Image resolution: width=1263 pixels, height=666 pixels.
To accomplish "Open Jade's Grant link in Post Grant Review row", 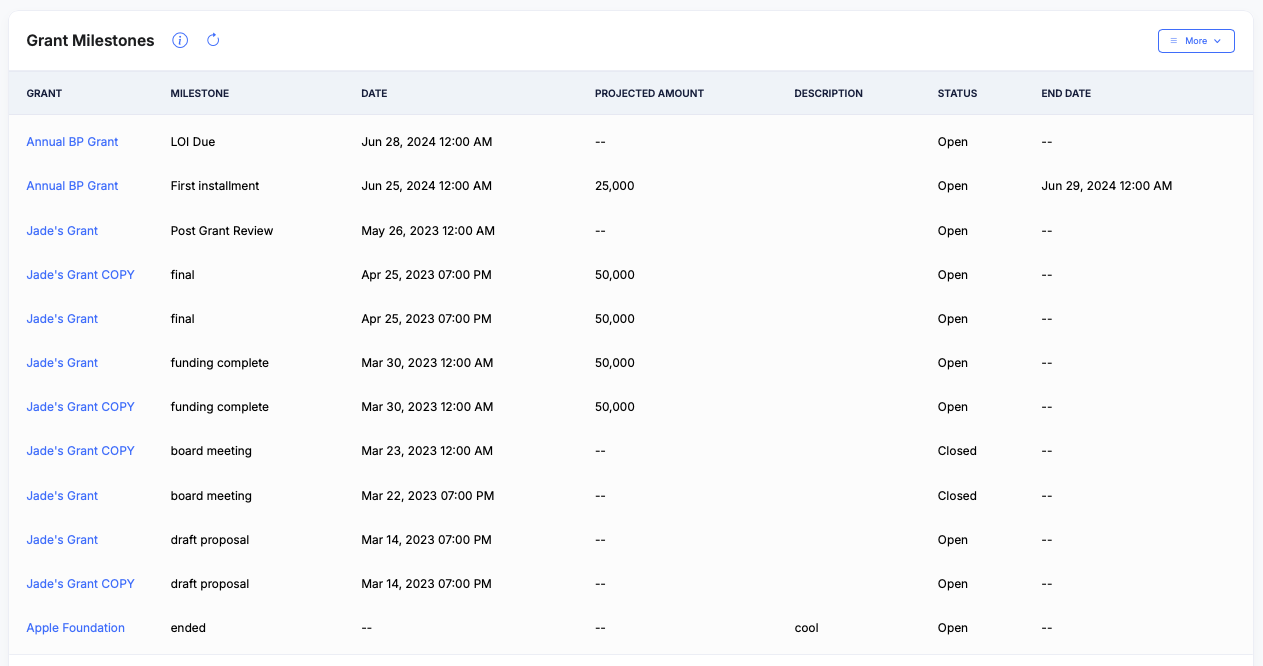I will point(62,231).
